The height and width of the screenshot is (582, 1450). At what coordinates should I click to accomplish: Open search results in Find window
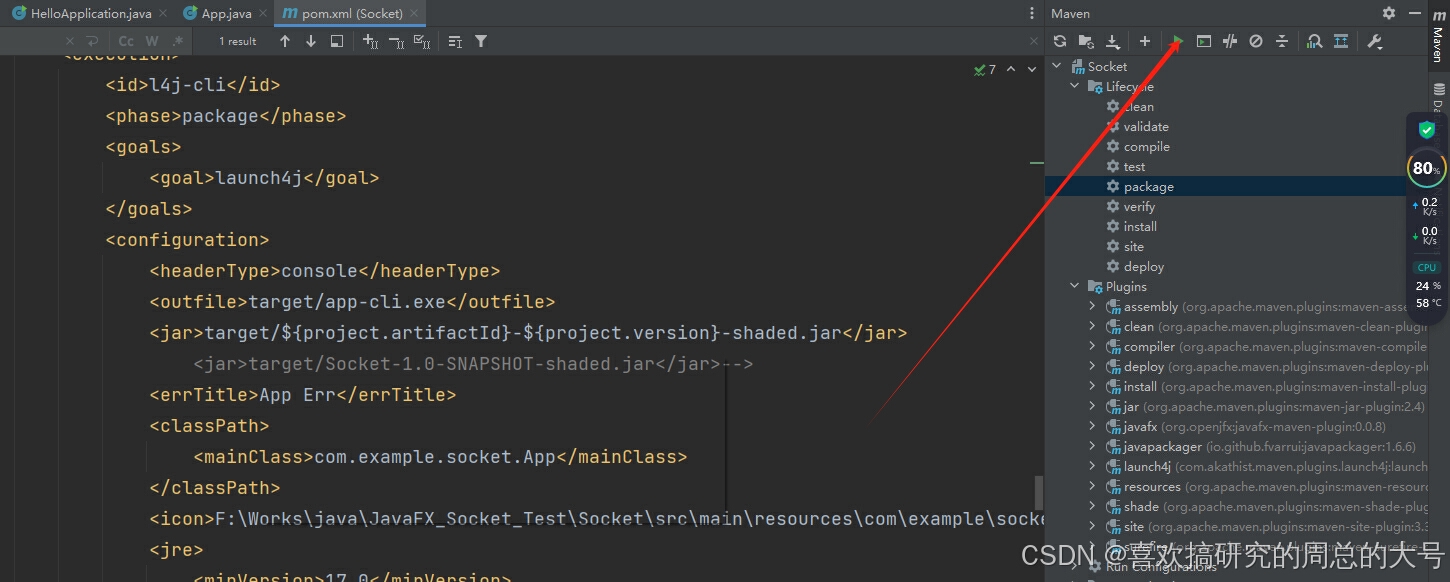click(337, 41)
